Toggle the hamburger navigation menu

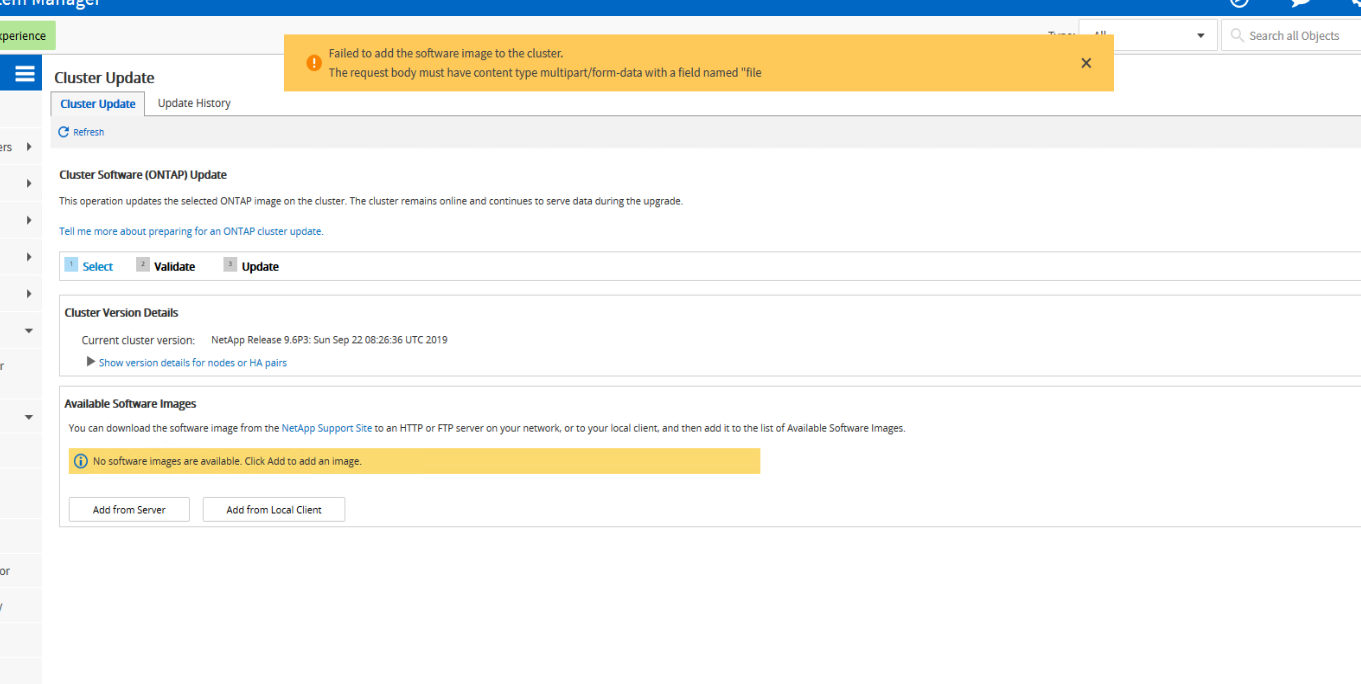point(24,74)
